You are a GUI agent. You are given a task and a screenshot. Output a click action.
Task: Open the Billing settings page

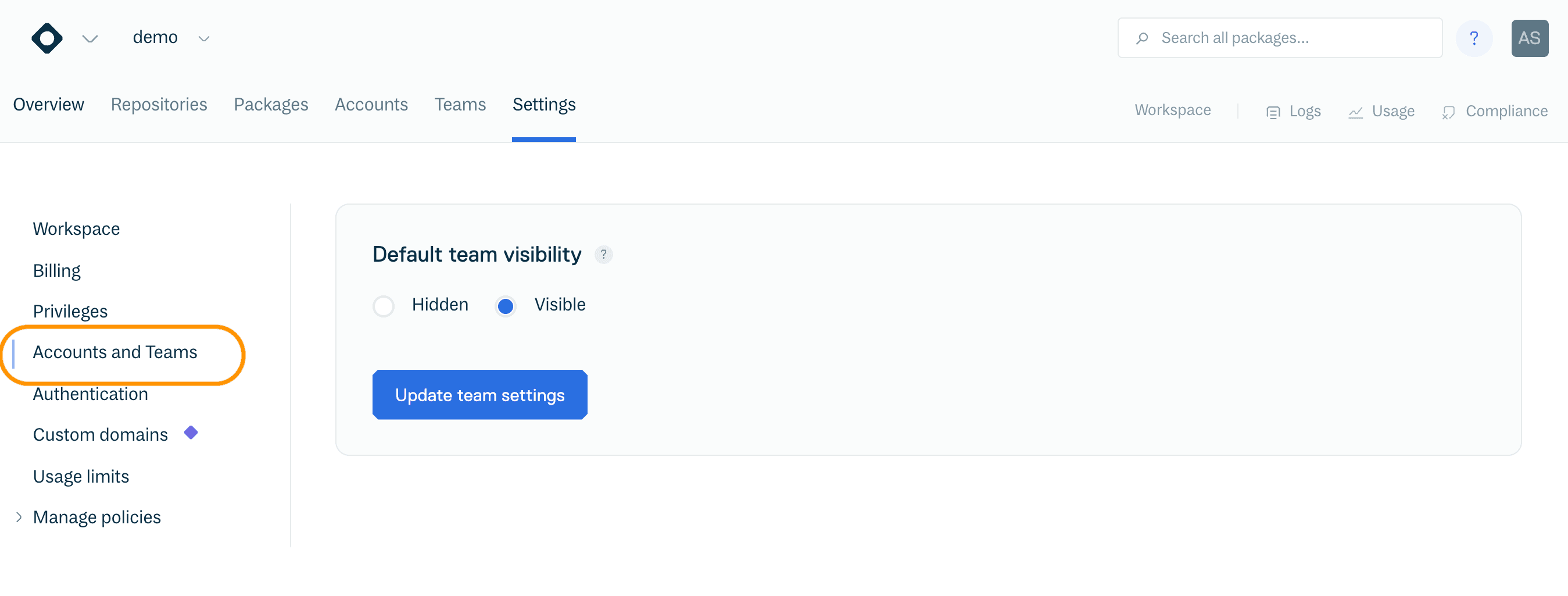56,270
